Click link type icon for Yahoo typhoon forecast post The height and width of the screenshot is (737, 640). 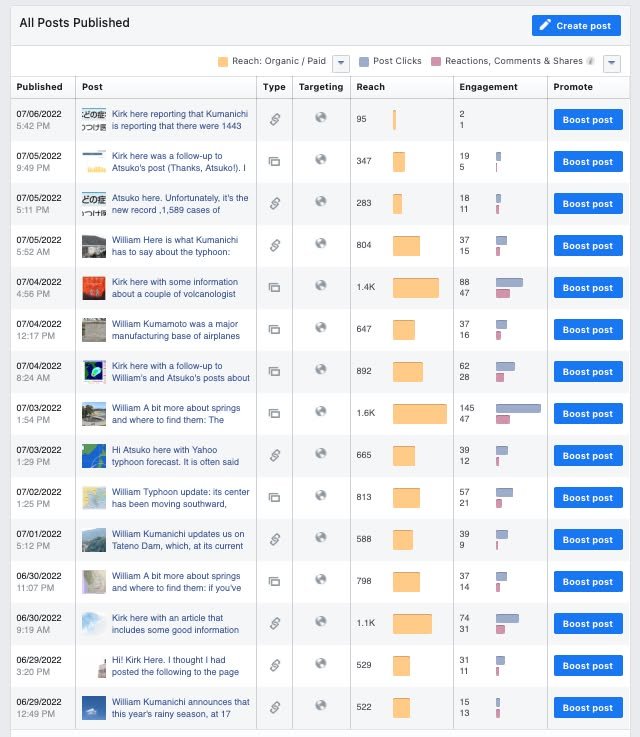(x=274, y=456)
